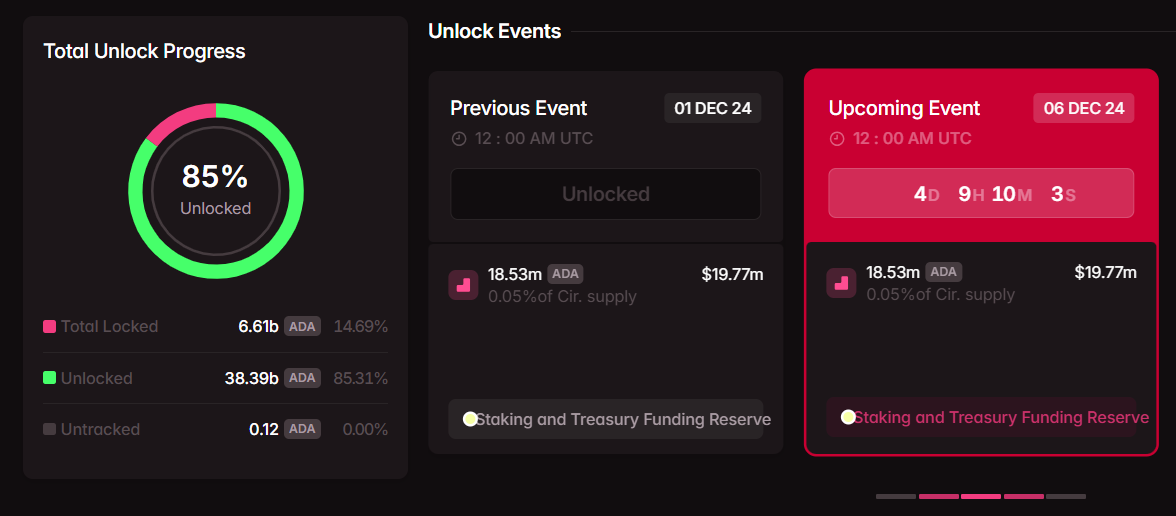Select the first carousel pagination bar
The height and width of the screenshot is (516, 1176).
click(x=896, y=496)
